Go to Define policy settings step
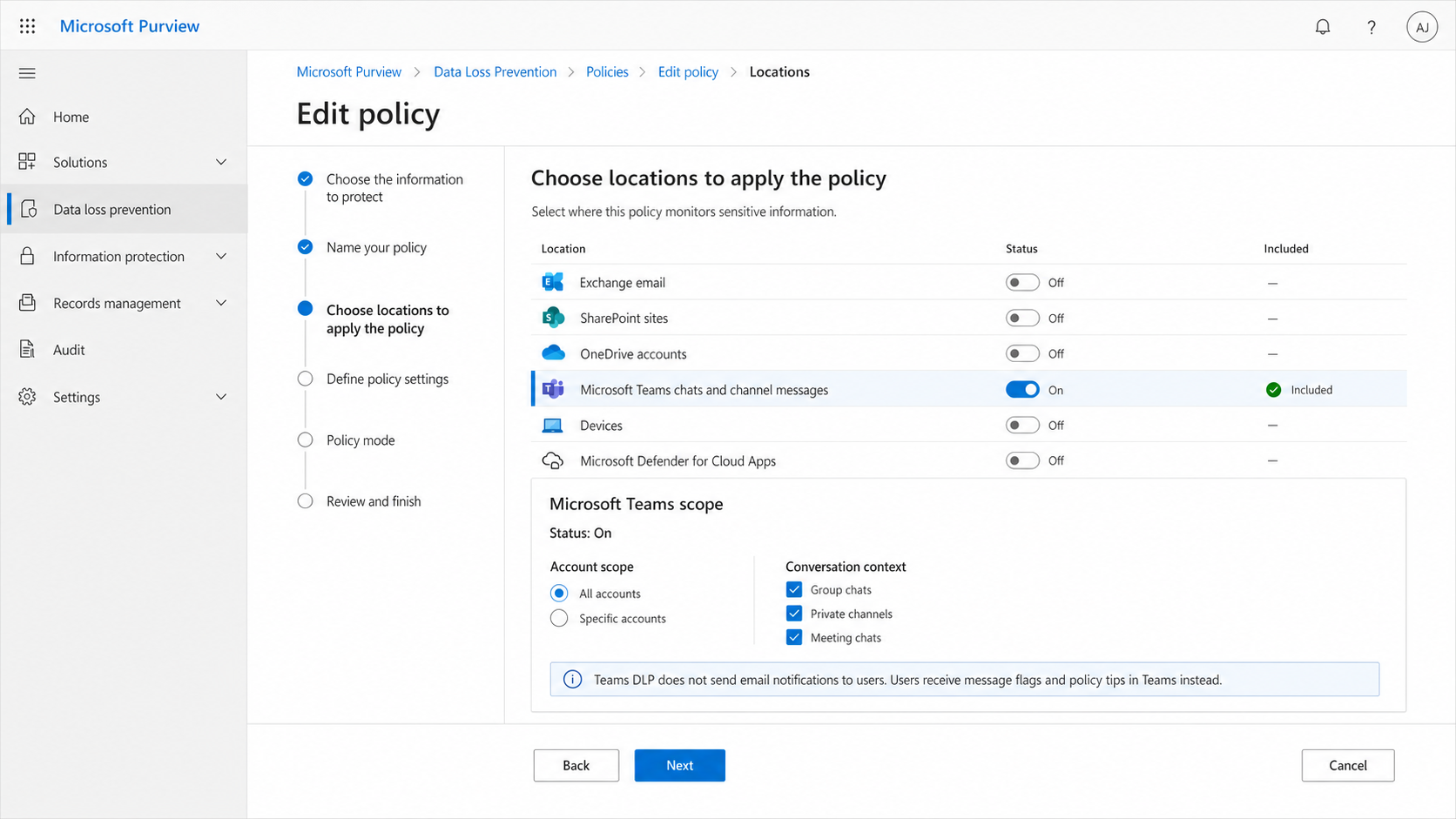The width and height of the screenshot is (1456, 819). click(x=388, y=379)
